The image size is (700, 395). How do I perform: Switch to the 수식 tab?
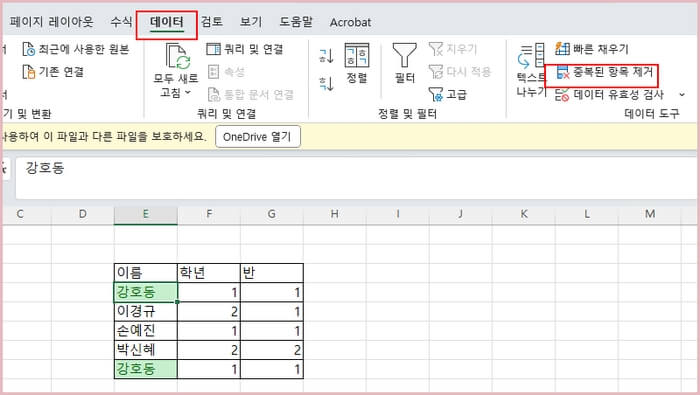tap(121, 22)
